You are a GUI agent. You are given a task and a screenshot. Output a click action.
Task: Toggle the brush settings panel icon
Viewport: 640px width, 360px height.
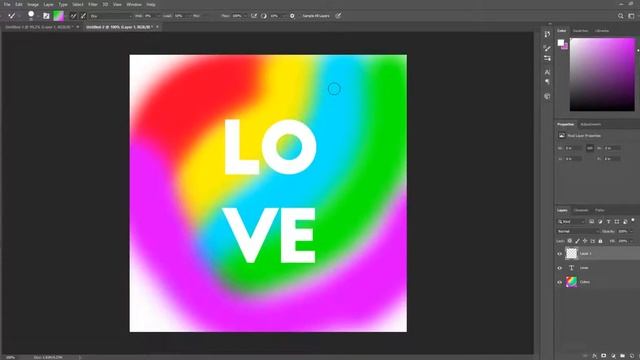[46, 16]
